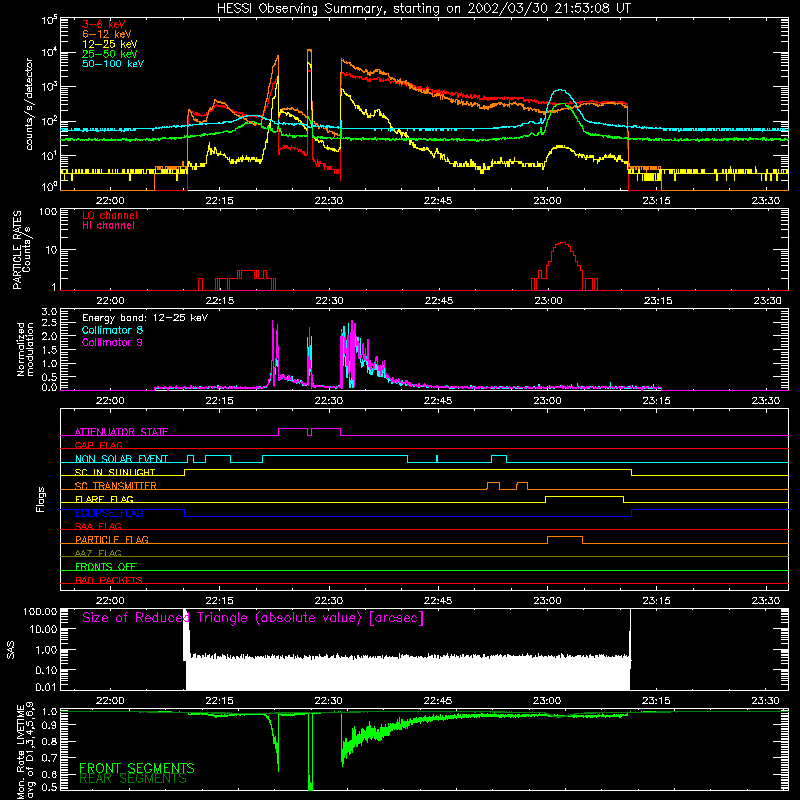
Task: Click the A47 FLAG label
Action: click(x=98, y=553)
